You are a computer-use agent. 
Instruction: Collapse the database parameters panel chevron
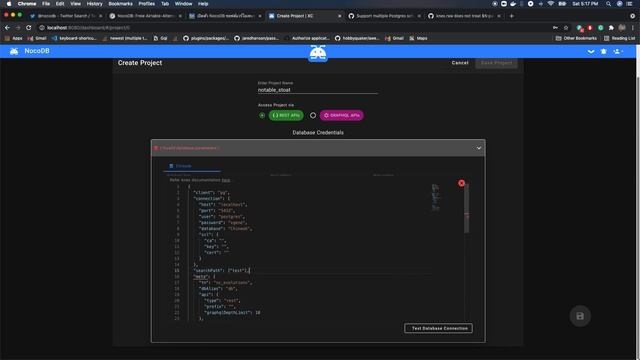pyautogui.click(x=479, y=148)
